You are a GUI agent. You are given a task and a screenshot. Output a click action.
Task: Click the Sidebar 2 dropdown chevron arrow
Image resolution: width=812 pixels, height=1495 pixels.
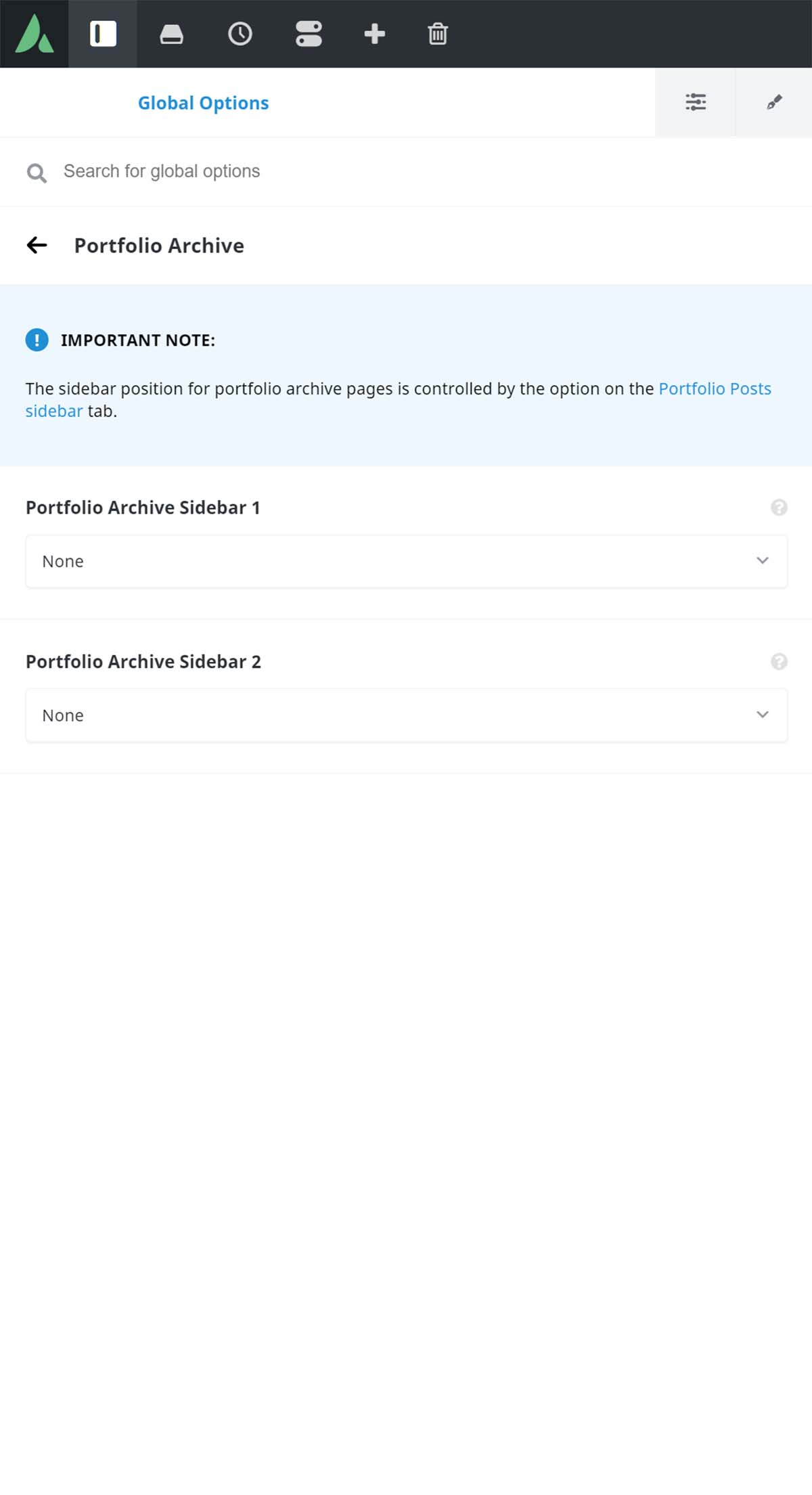[x=763, y=715]
